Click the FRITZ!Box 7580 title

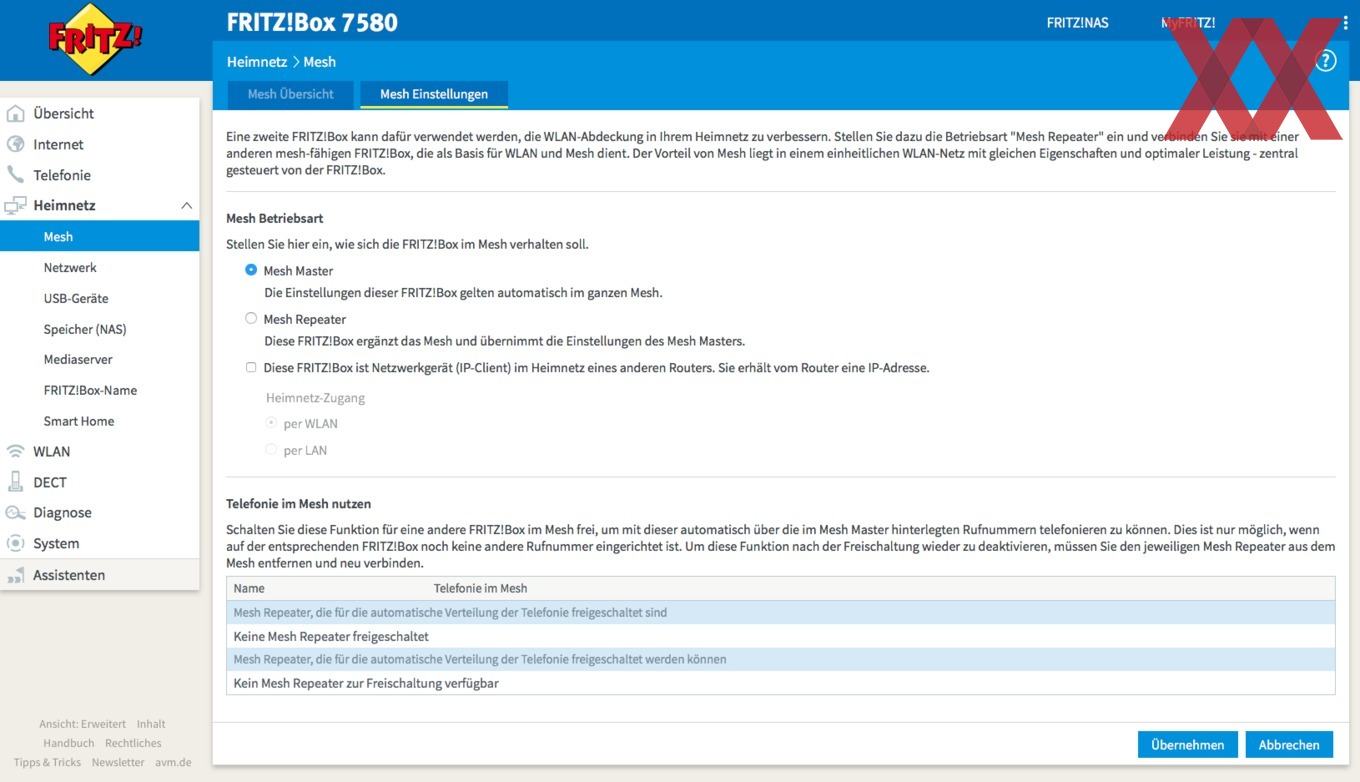click(x=312, y=22)
